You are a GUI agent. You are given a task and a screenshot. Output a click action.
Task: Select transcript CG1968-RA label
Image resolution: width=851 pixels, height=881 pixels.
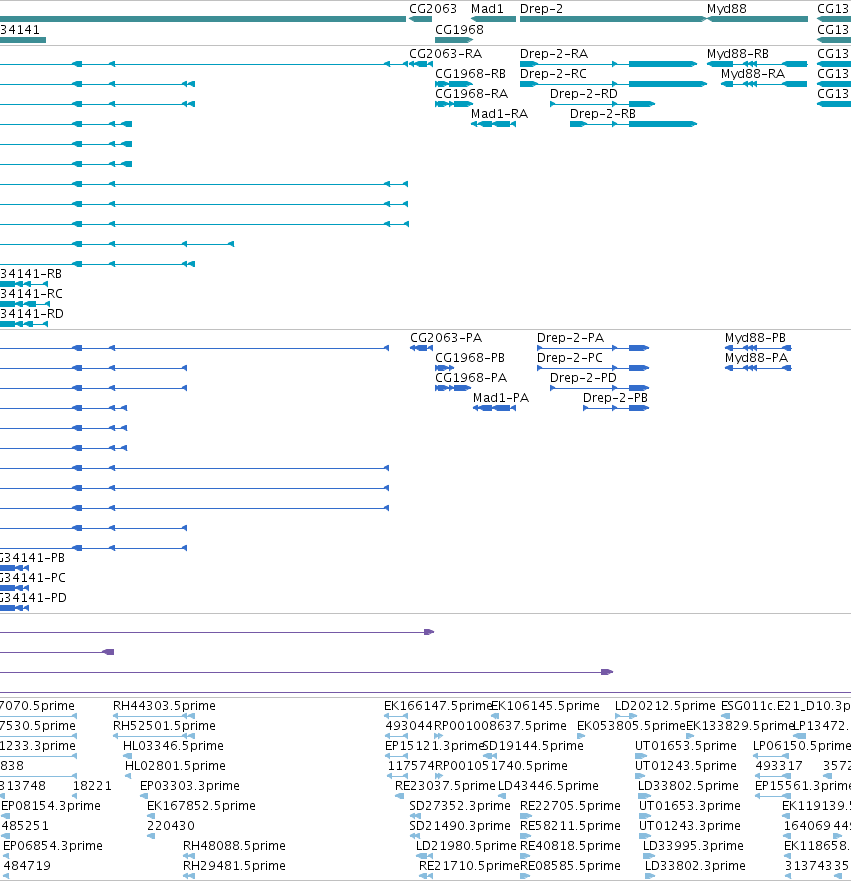[471, 94]
